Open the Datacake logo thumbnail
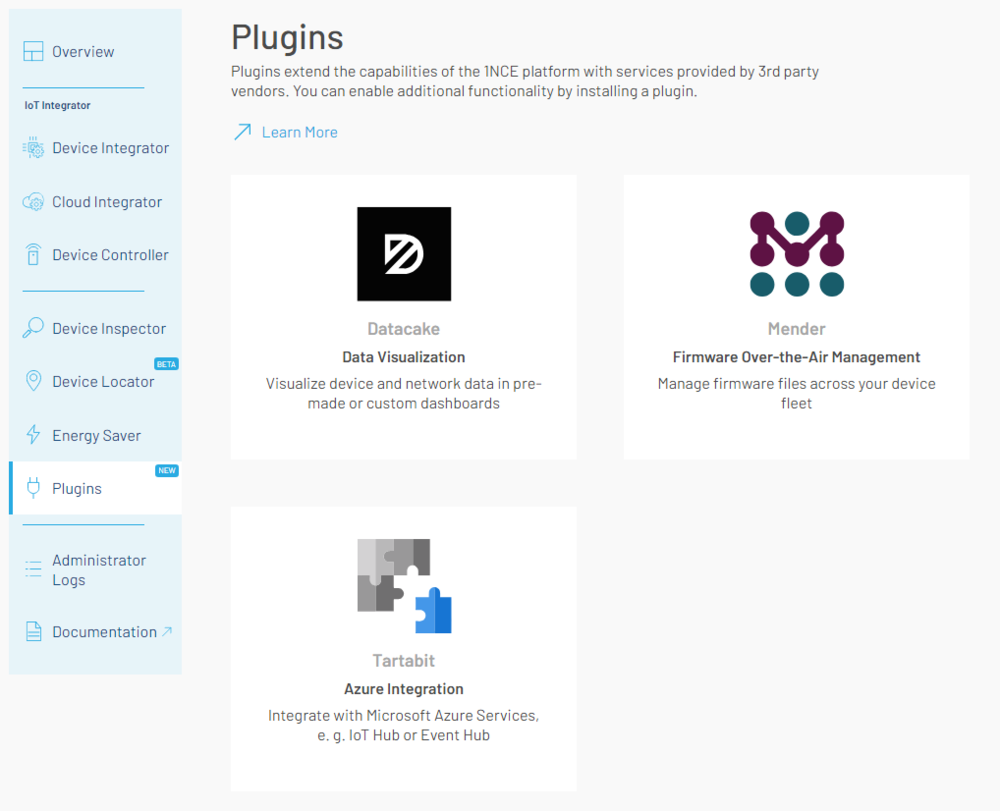This screenshot has height=811, width=1000. tap(404, 254)
